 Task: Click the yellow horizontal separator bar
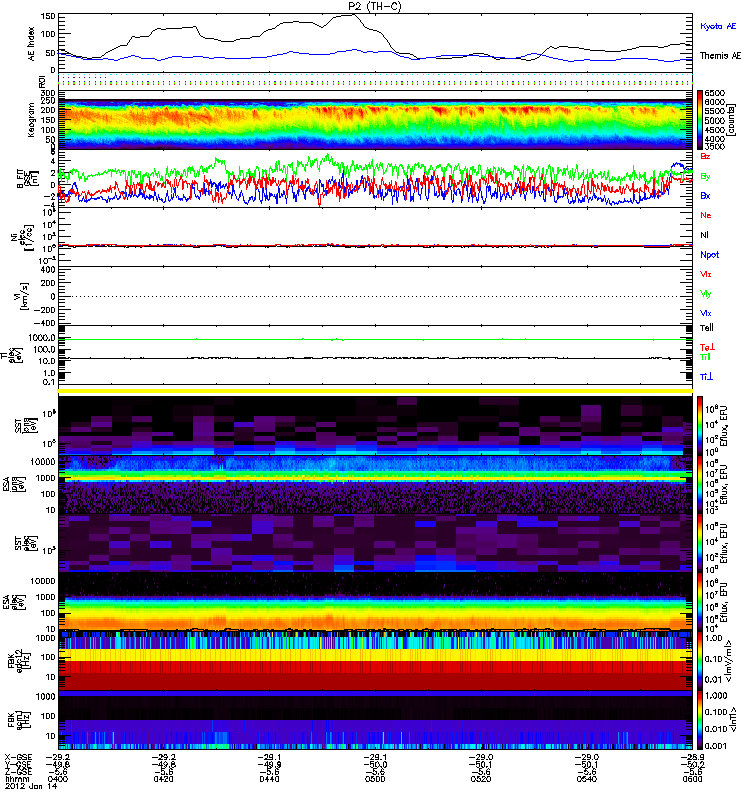click(376, 391)
